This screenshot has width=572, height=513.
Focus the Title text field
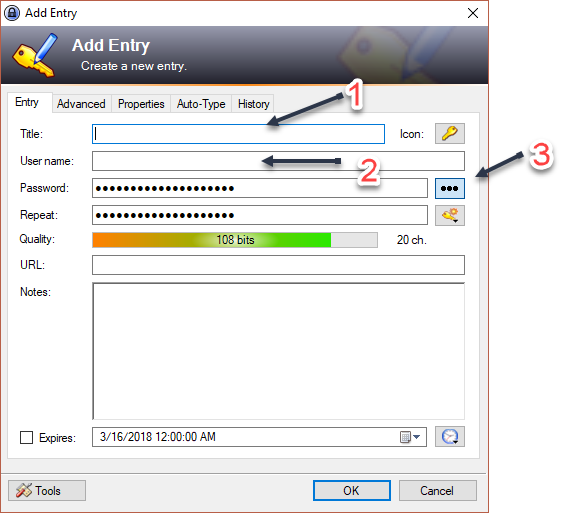(x=238, y=134)
